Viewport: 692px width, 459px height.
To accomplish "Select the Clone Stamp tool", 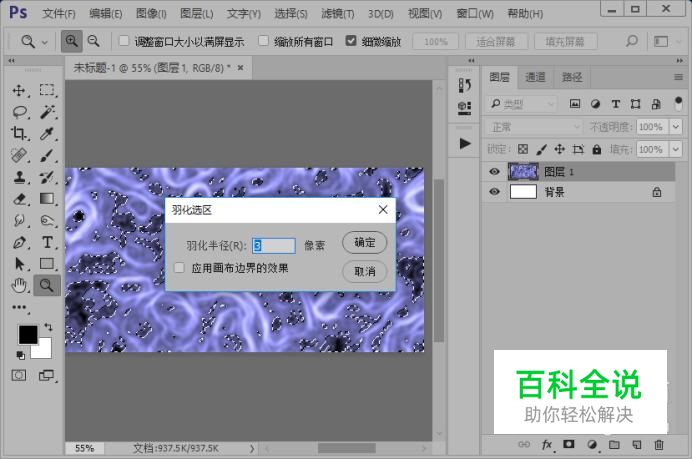I will coord(19,177).
